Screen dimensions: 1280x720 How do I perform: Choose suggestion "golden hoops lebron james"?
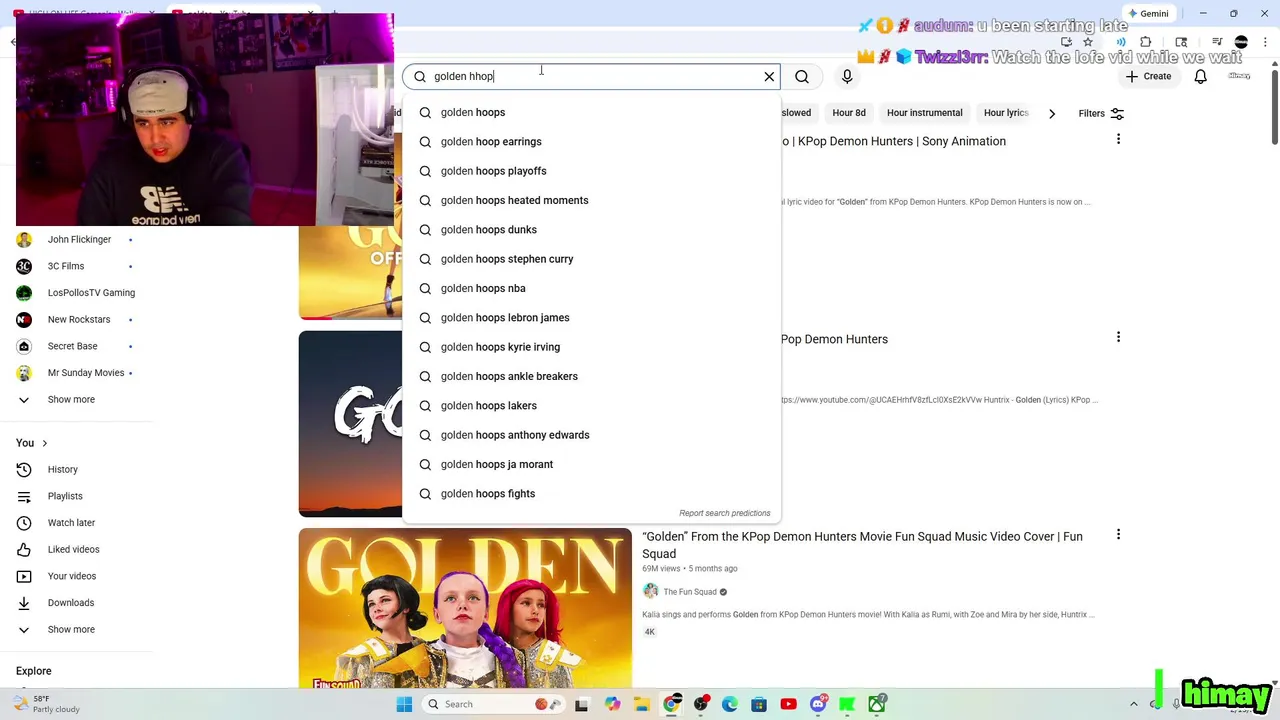pyautogui.click(x=591, y=318)
